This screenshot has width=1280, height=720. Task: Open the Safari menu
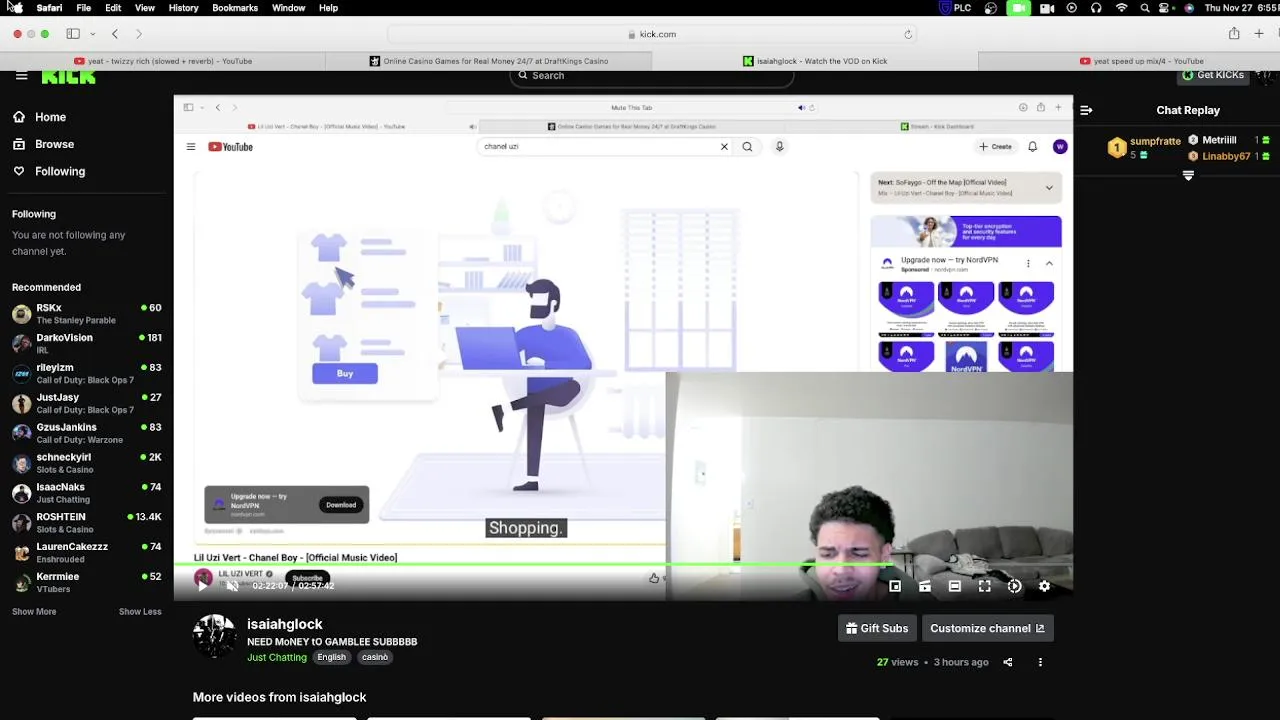(49, 8)
